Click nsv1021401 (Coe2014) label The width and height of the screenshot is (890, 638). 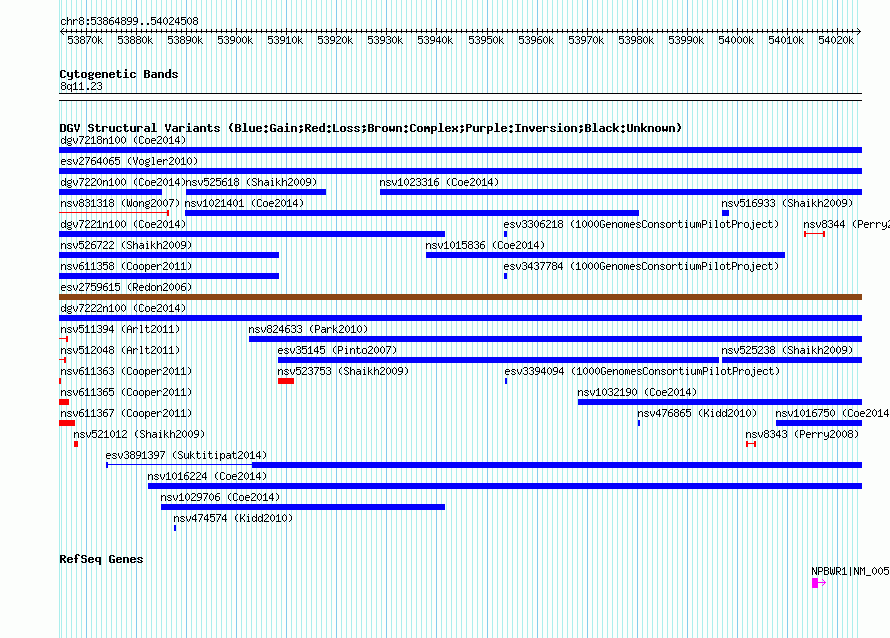(245, 203)
